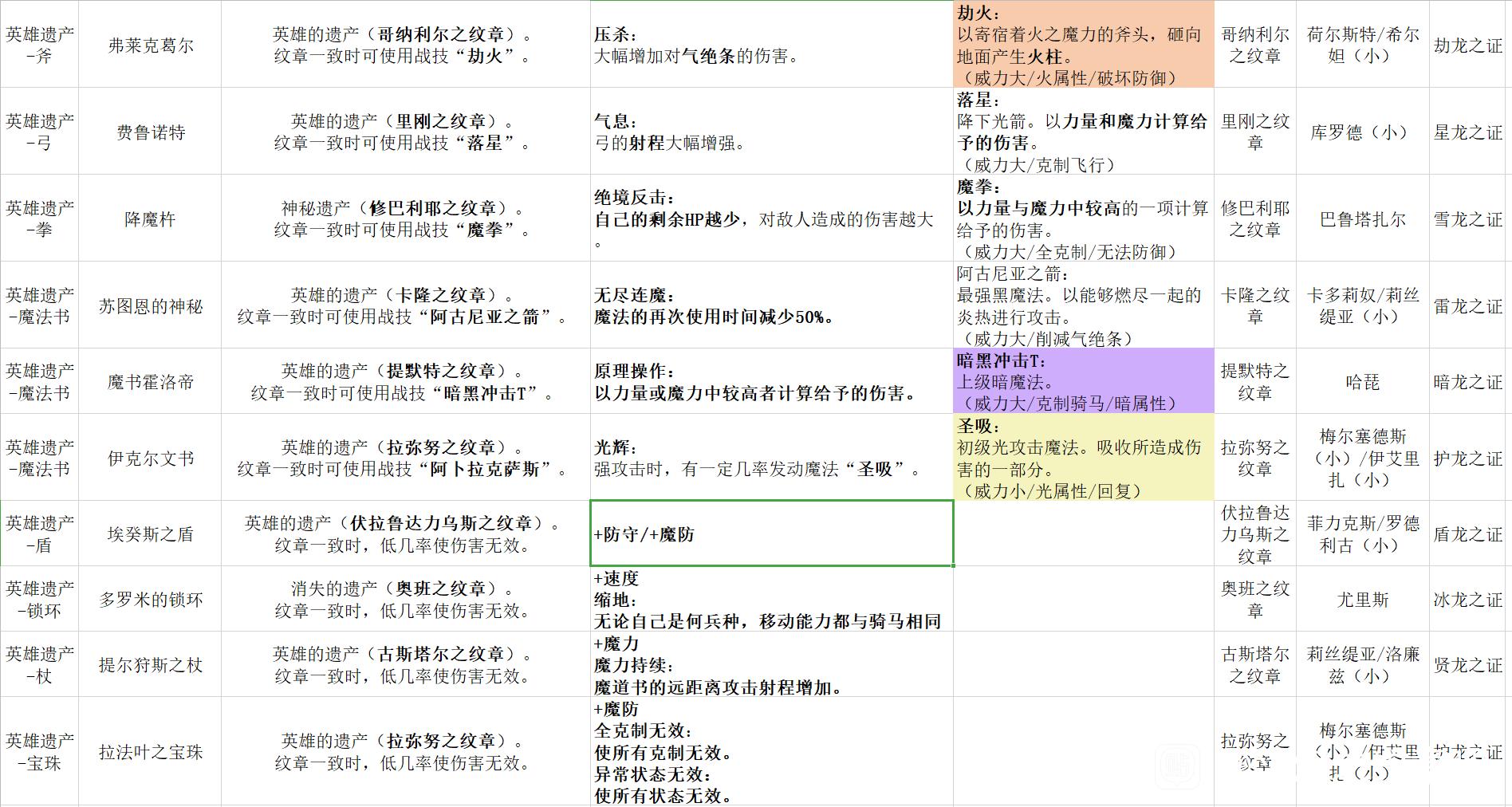This screenshot has width=1512, height=807.
Task: Click the short cell 提默特之纹章
Action: pos(1255,381)
